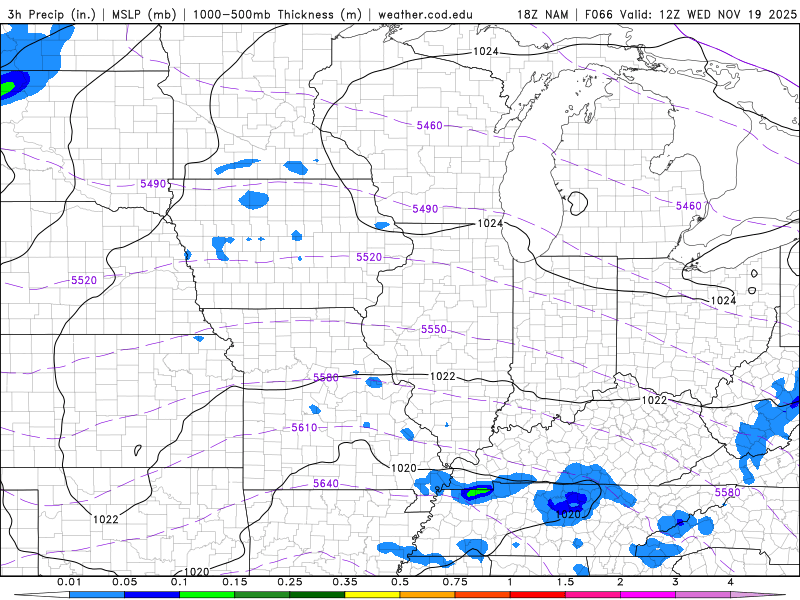Click the bright green 0.1–0.15 legend swatch
Screen dimensions: 800x600
pyautogui.click(x=207, y=595)
